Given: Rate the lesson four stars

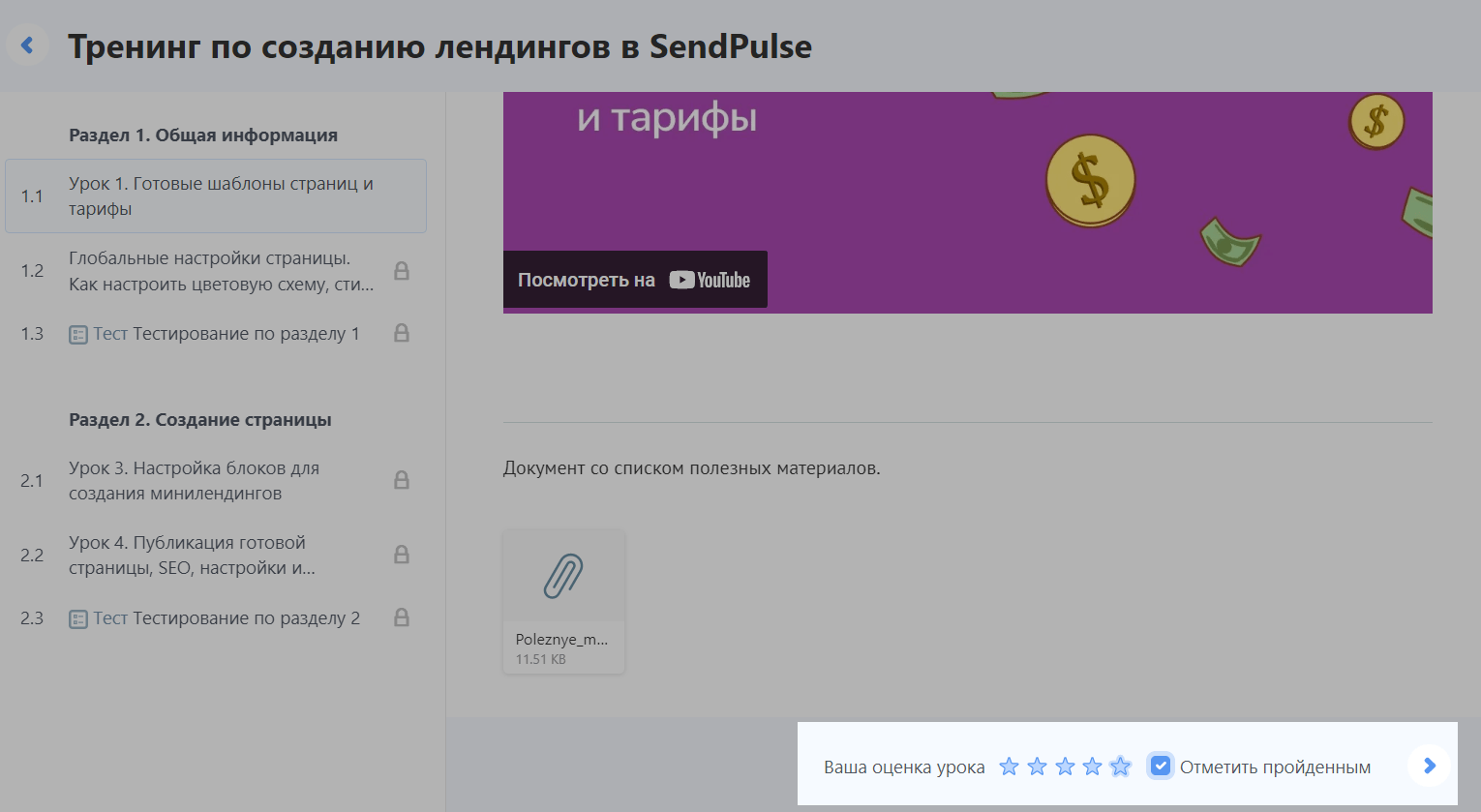Looking at the screenshot, I should [1093, 767].
